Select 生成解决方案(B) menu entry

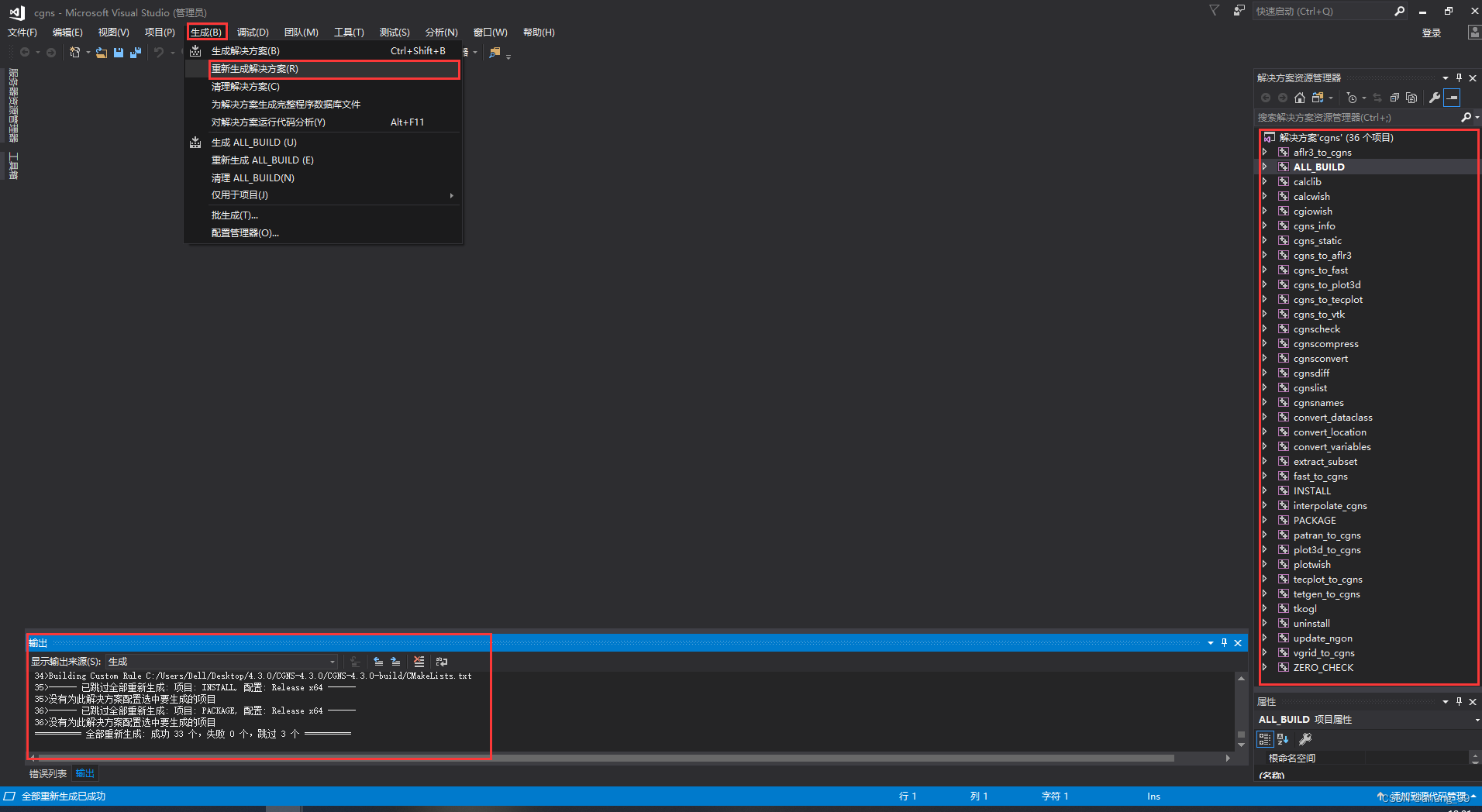click(x=323, y=51)
